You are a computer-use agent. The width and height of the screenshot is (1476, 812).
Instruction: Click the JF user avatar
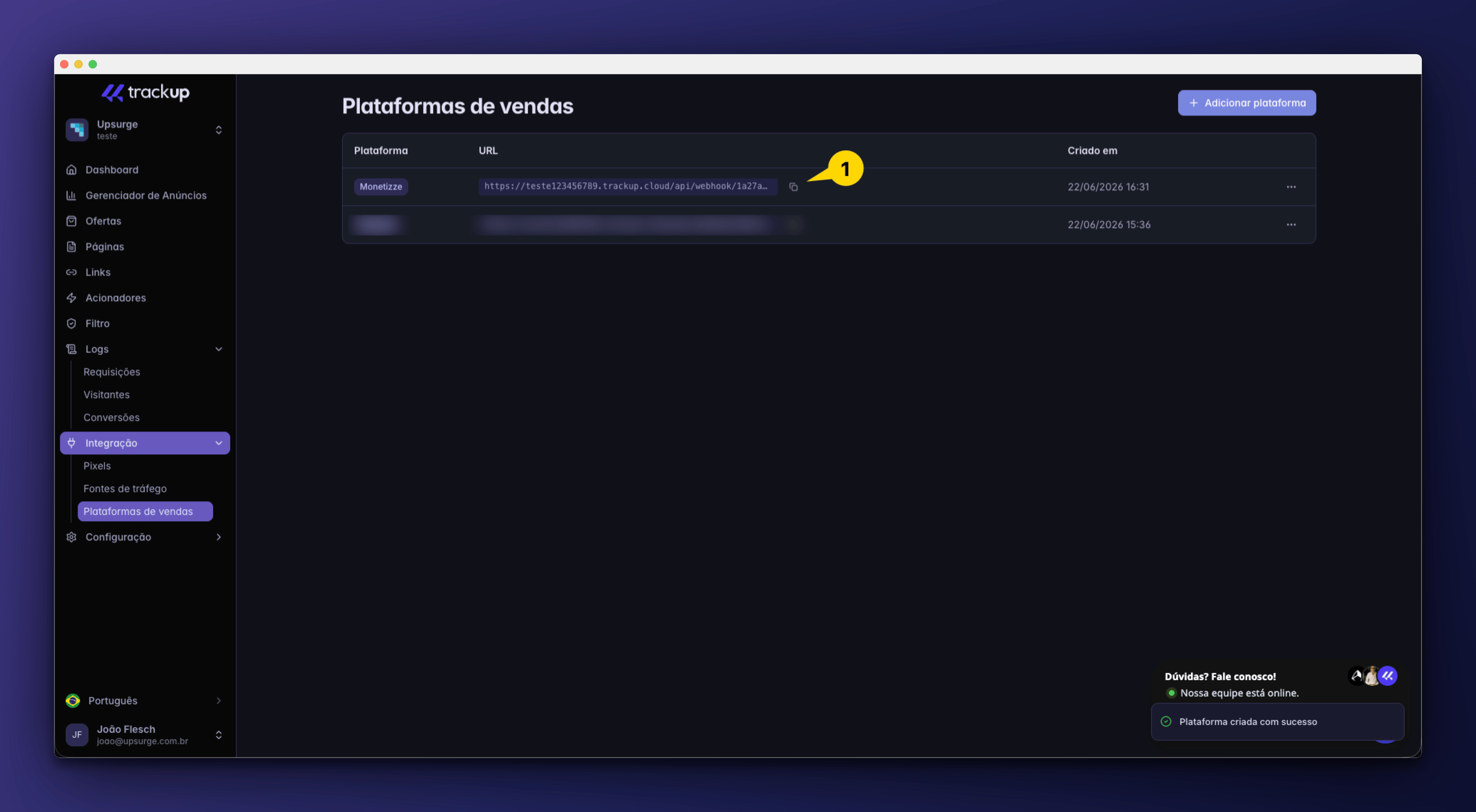point(77,735)
